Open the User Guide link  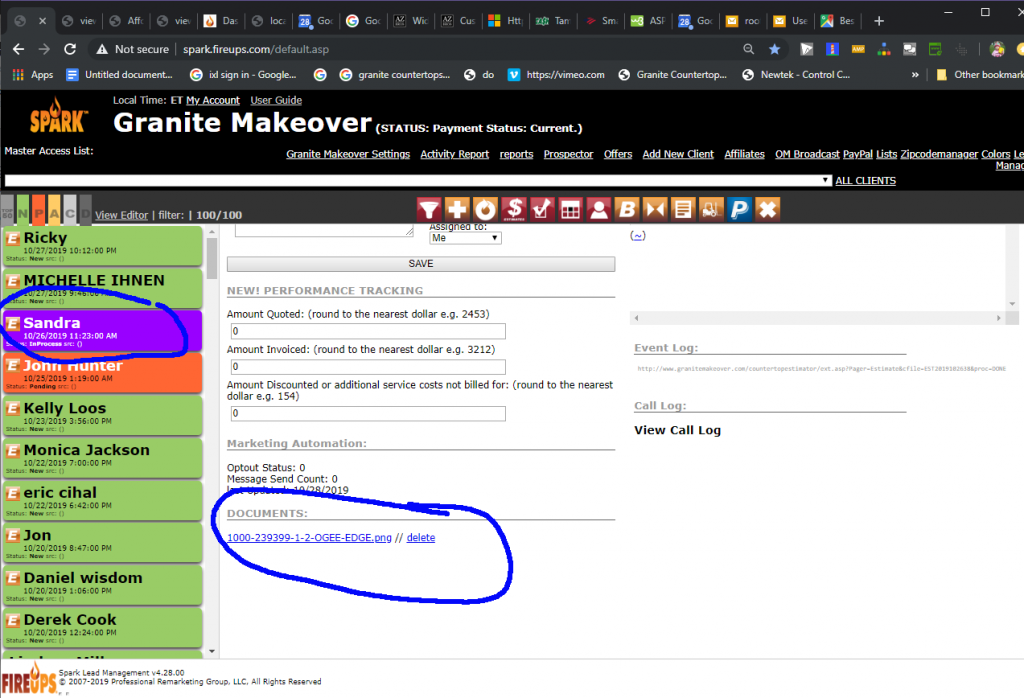coord(276,101)
